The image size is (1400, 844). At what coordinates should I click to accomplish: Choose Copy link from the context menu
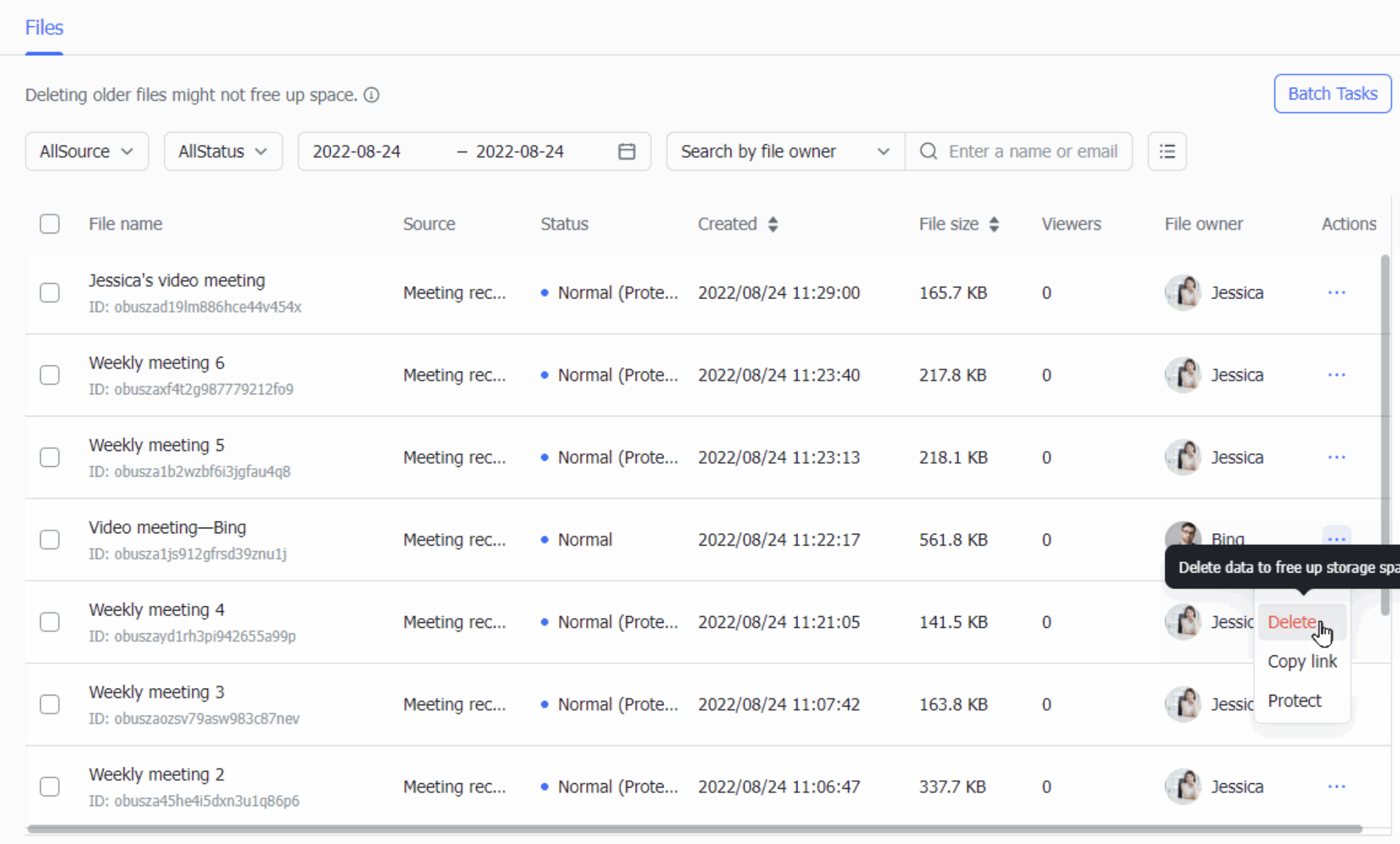(1301, 662)
